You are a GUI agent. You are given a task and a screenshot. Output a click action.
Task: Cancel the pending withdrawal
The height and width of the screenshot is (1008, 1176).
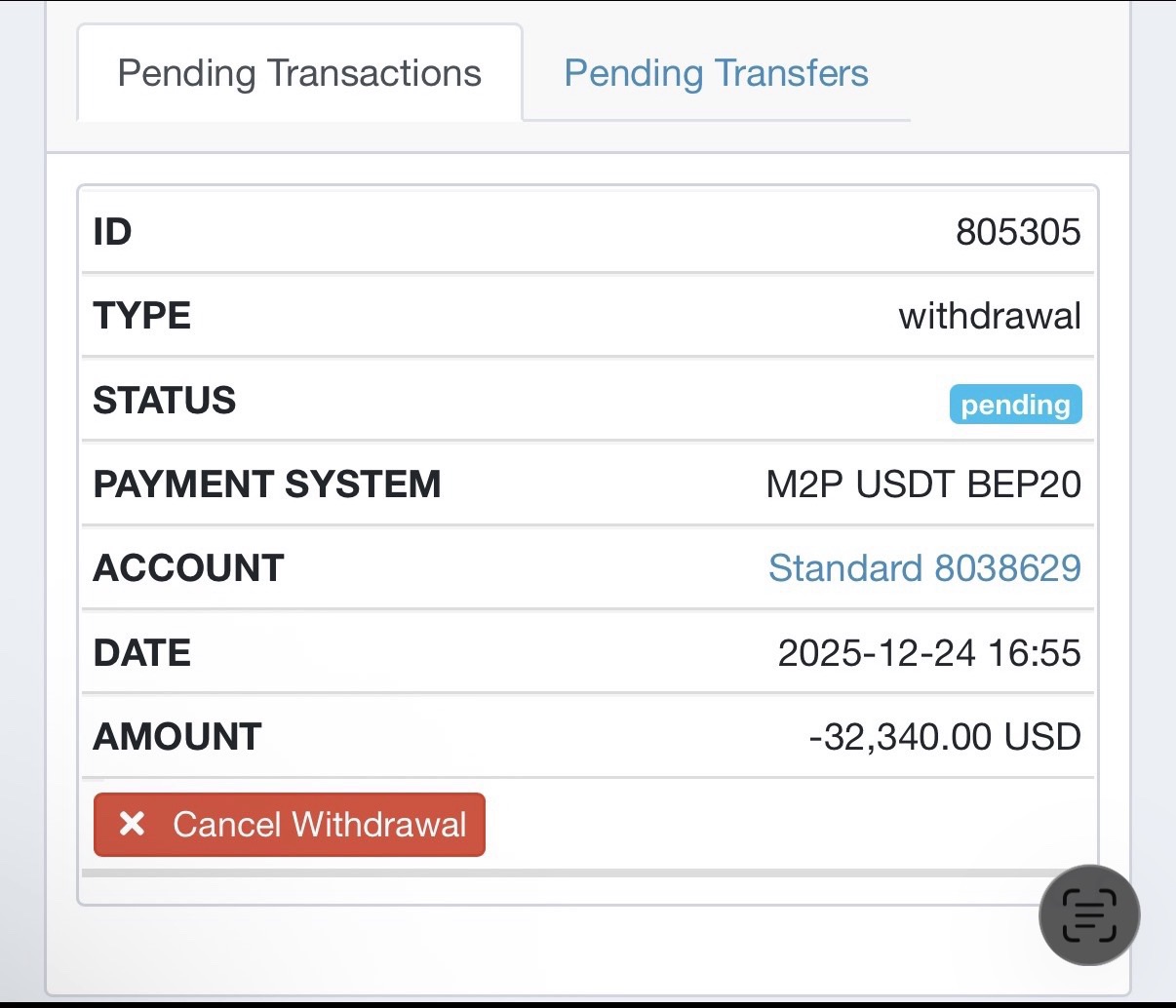pos(290,825)
